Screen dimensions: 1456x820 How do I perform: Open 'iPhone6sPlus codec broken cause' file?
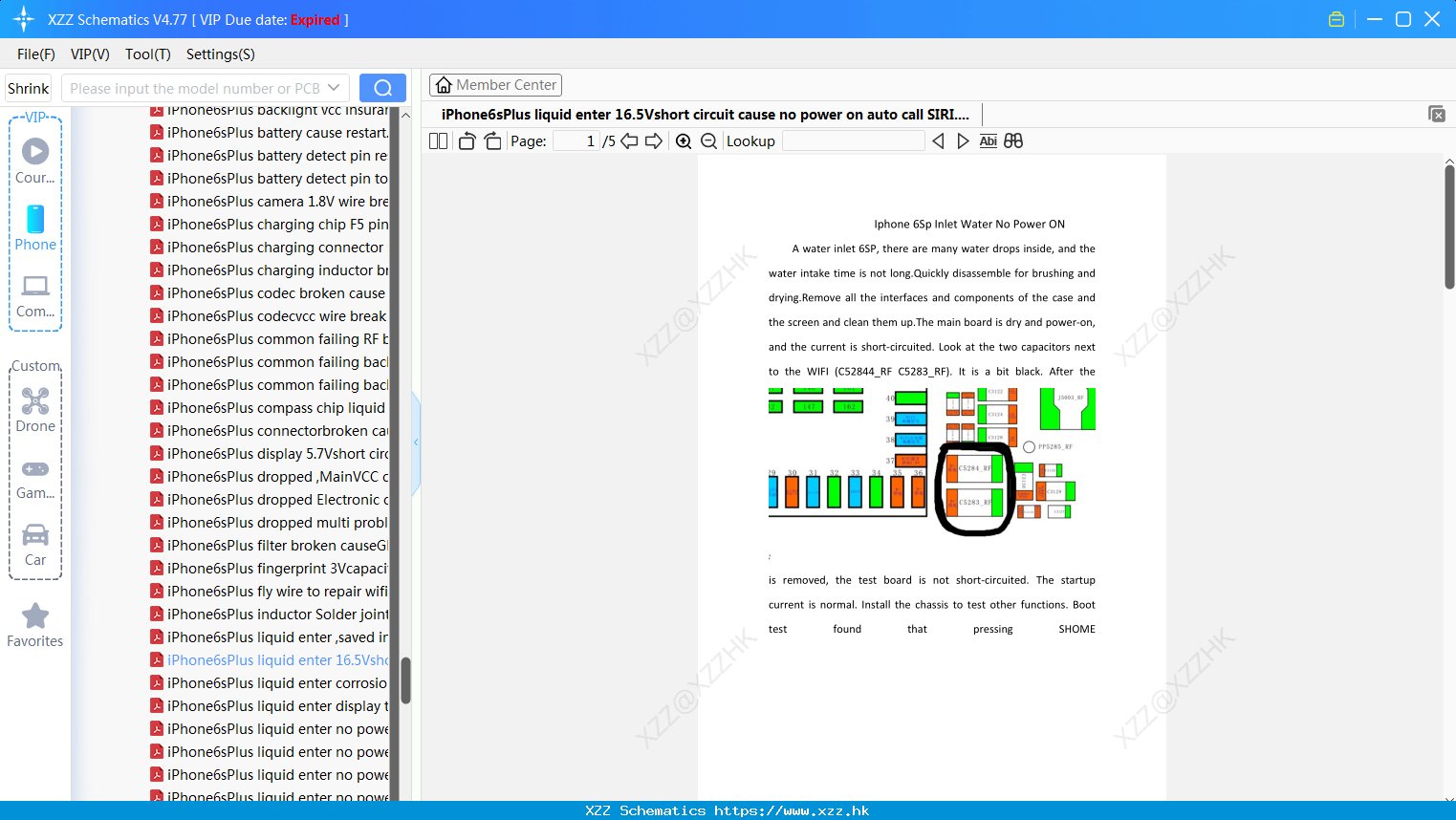pos(268,293)
